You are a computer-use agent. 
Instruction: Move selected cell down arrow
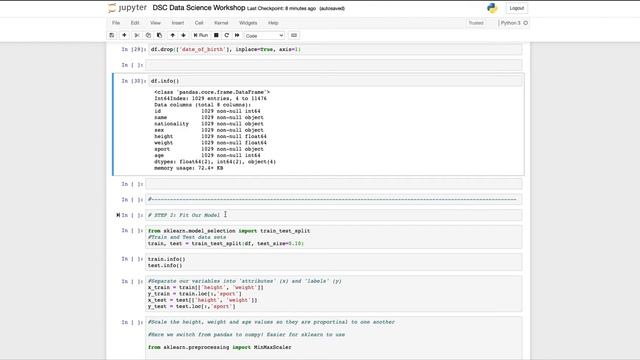[183, 36]
